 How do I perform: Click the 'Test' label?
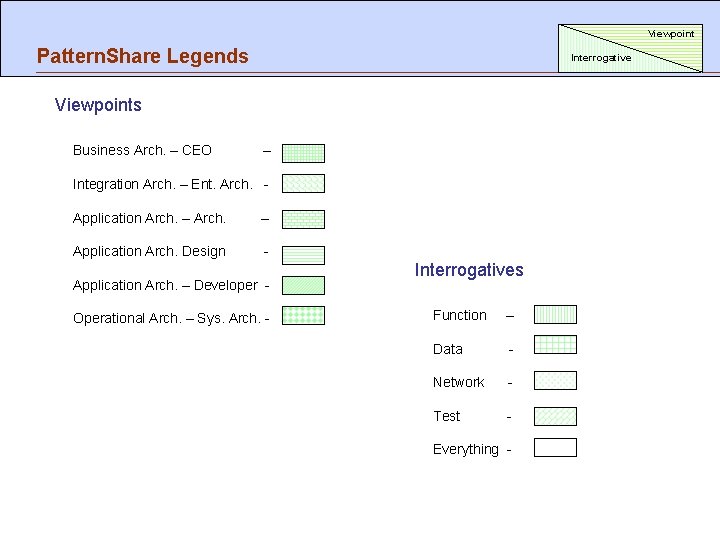pos(446,416)
